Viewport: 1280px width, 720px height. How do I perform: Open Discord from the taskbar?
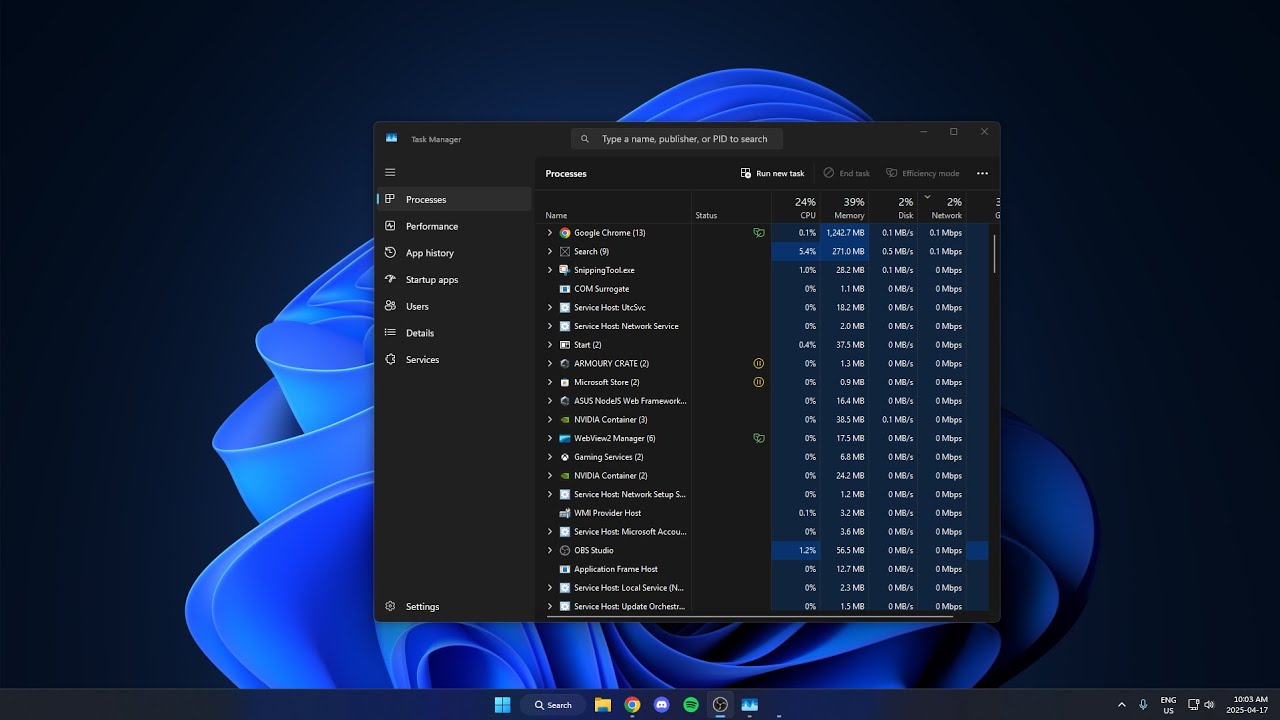661,705
